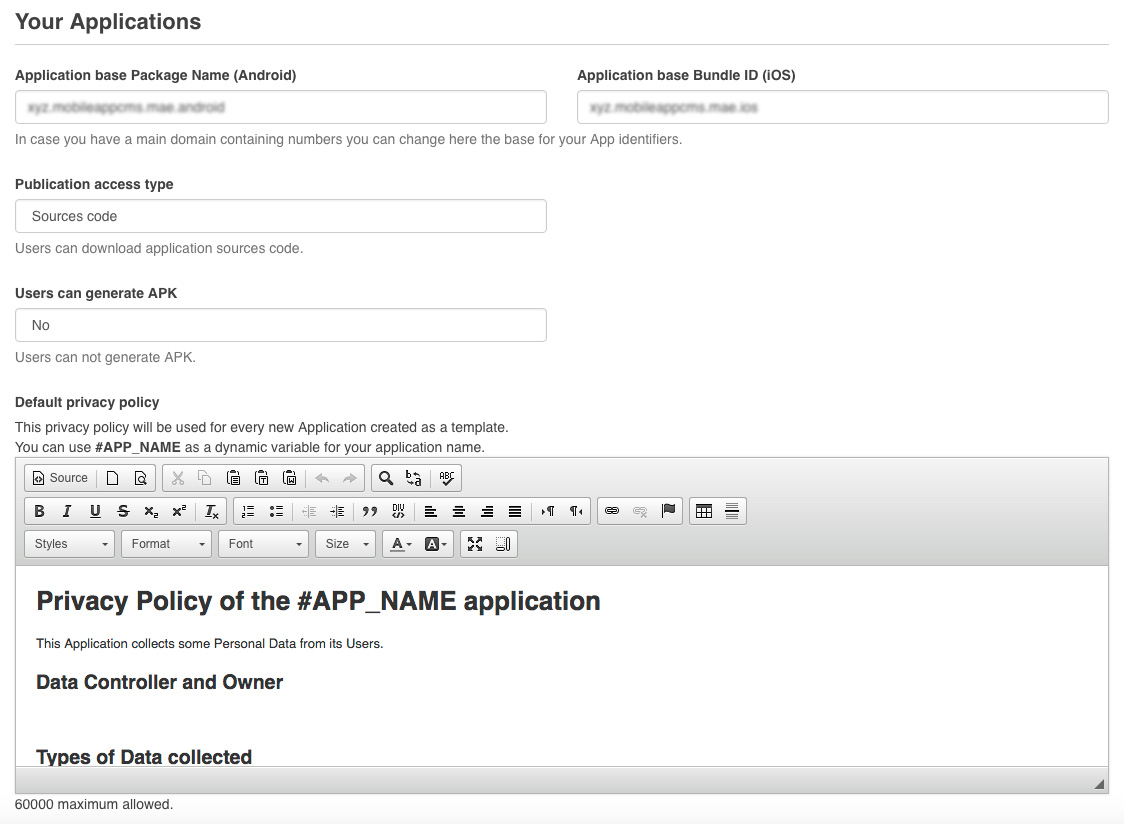1124x824 pixels.
Task: Insert a link with the link icon
Action: click(x=612, y=511)
